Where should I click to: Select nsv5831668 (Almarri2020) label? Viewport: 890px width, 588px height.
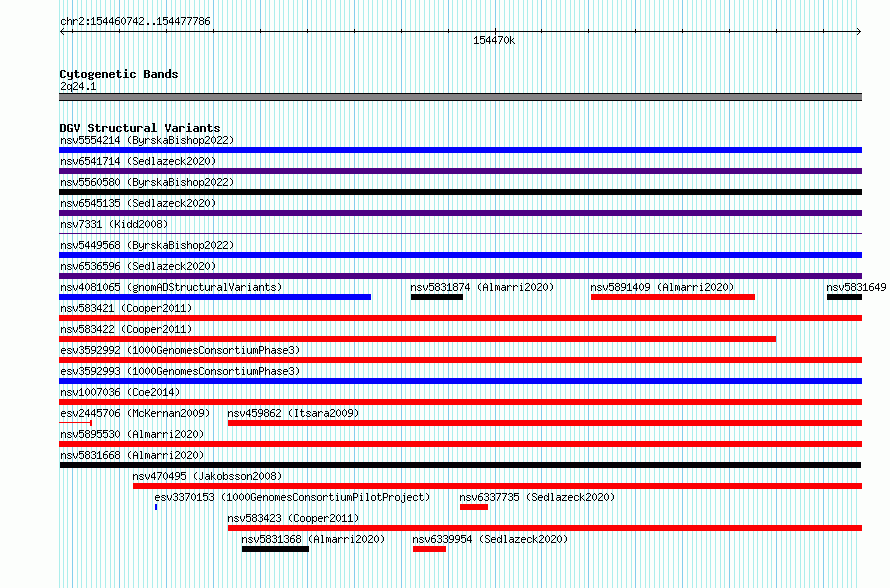click(x=132, y=455)
